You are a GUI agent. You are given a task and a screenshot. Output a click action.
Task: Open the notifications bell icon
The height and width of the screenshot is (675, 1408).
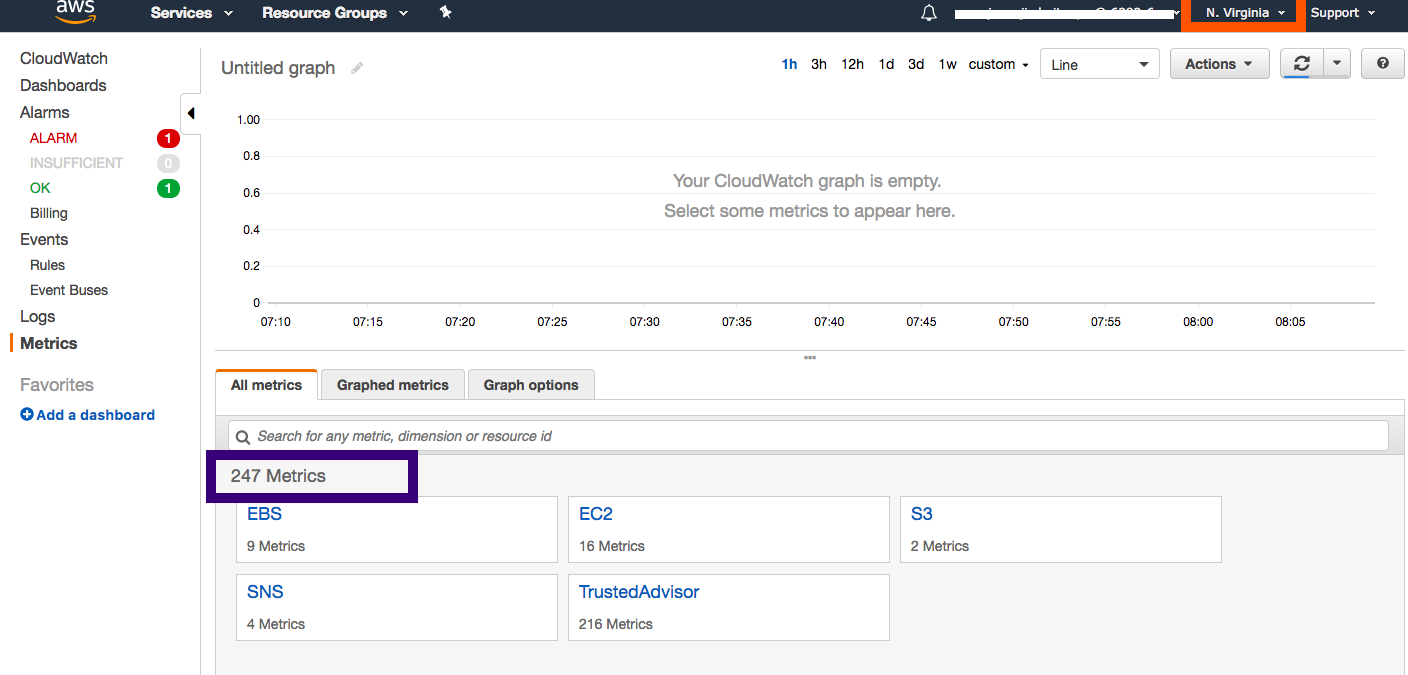pos(929,13)
